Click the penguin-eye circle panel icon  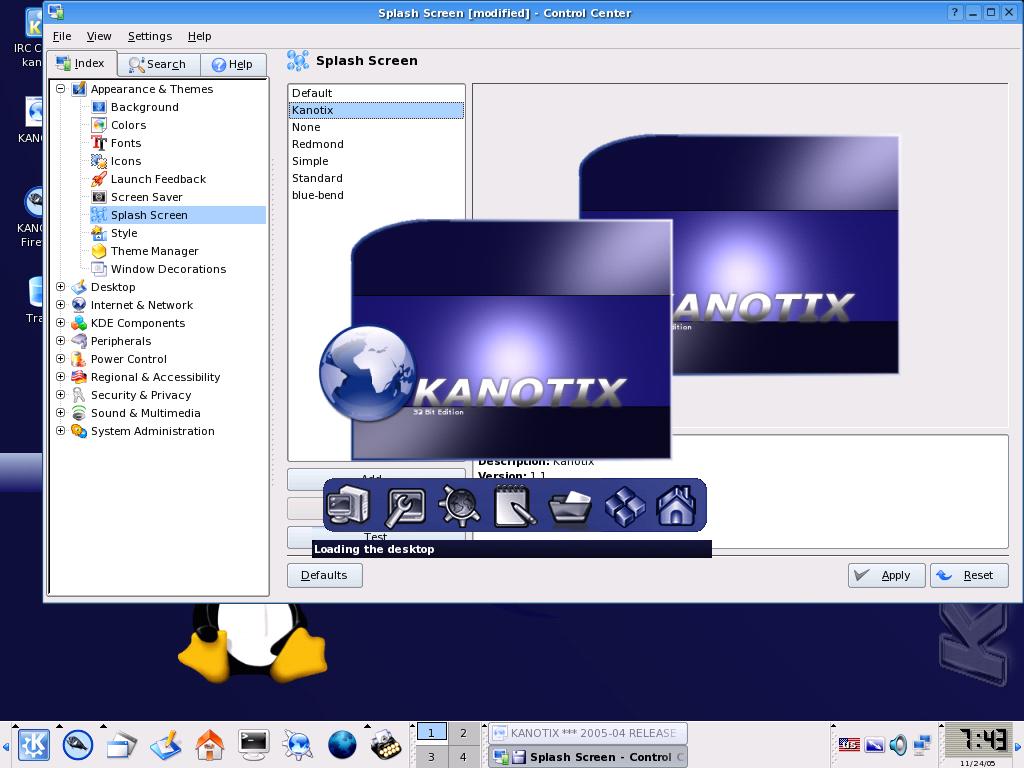[78, 744]
